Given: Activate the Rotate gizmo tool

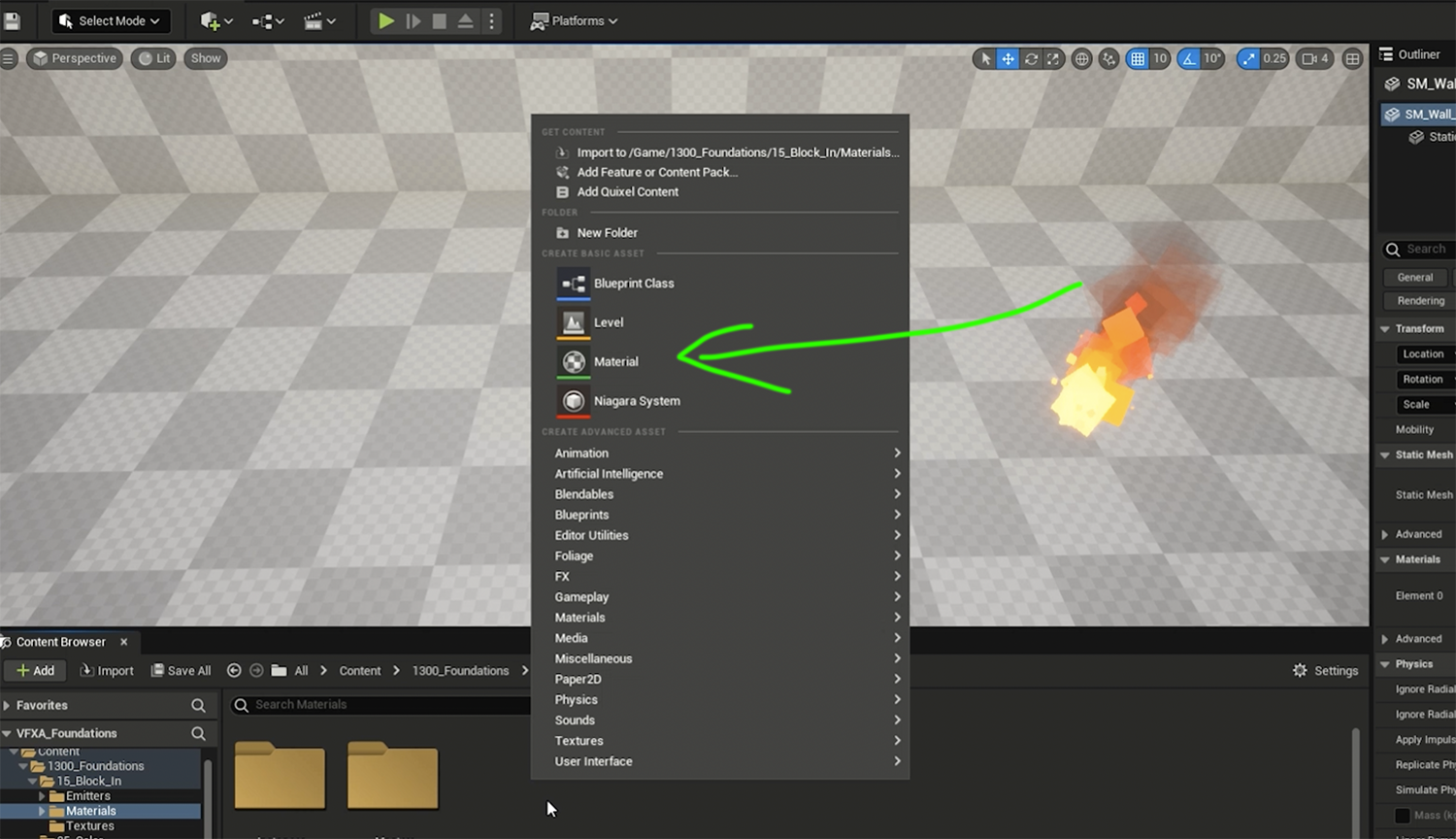Looking at the screenshot, I should pos(1031,59).
